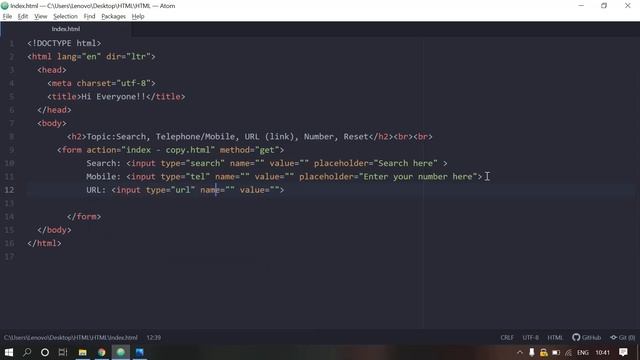Click the lock tray icon

[544, 353]
